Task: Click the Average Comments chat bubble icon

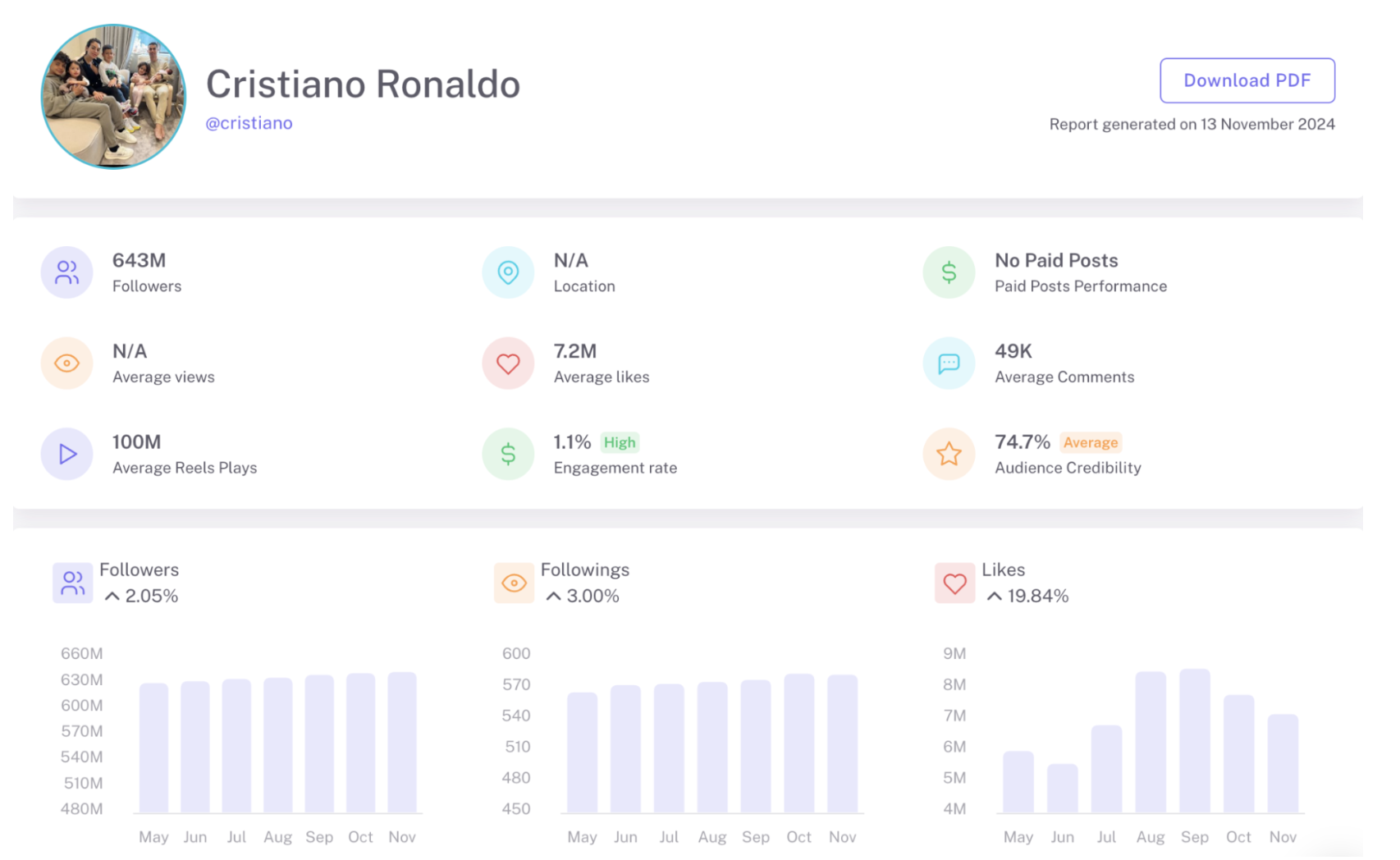Action: (949, 363)
